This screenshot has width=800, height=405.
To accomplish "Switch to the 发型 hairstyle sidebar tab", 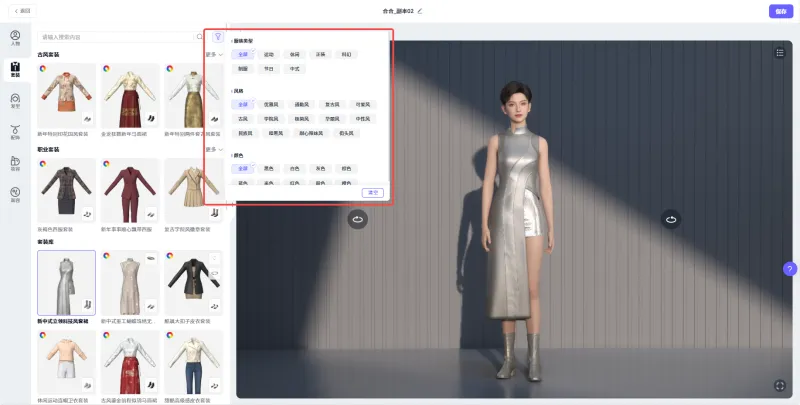I will coord(15,101).
